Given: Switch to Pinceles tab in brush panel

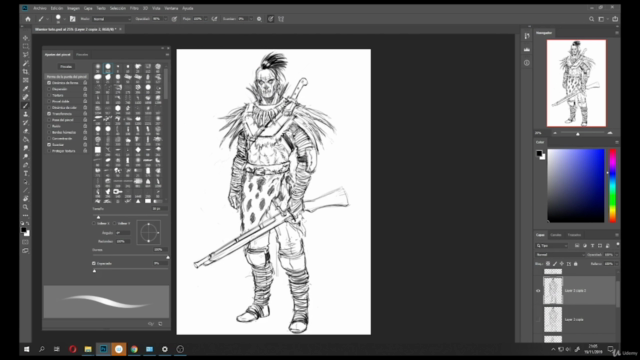Looking at the screenshot, I should point(82,55).
